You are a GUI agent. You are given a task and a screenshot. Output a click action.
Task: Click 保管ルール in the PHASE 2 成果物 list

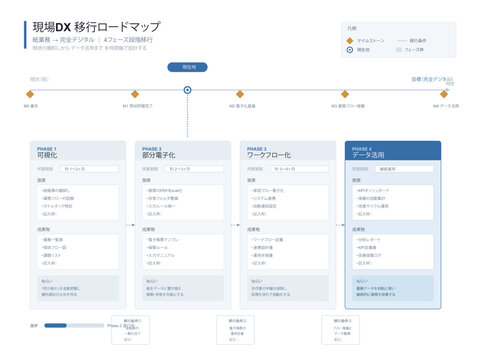[157, 247]
